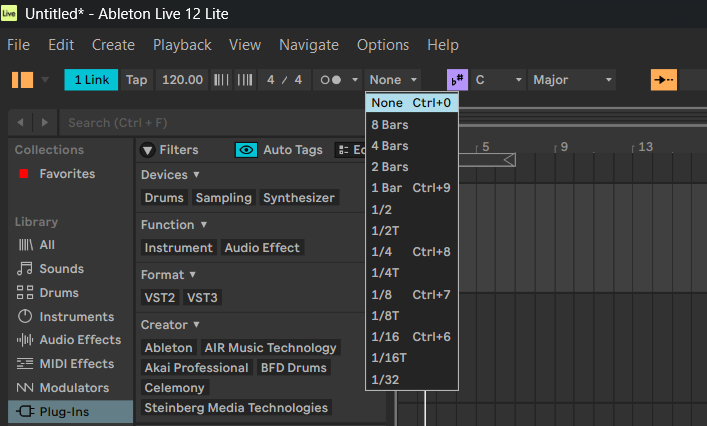Open the All library category
The width and height of the screenshot is (707, 426).
pos(36,245)
